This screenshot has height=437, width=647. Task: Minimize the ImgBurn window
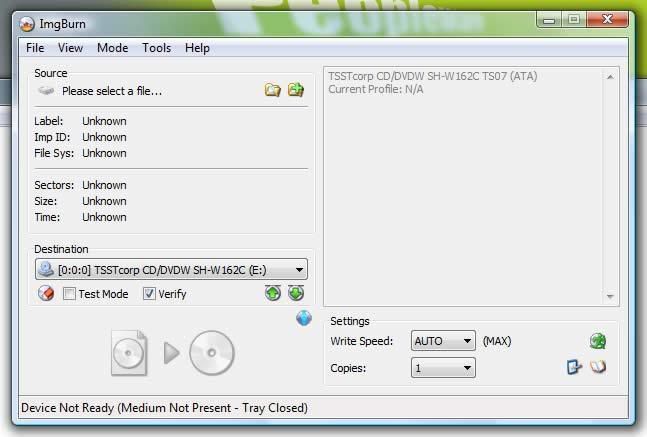click(x=549, y=19)
